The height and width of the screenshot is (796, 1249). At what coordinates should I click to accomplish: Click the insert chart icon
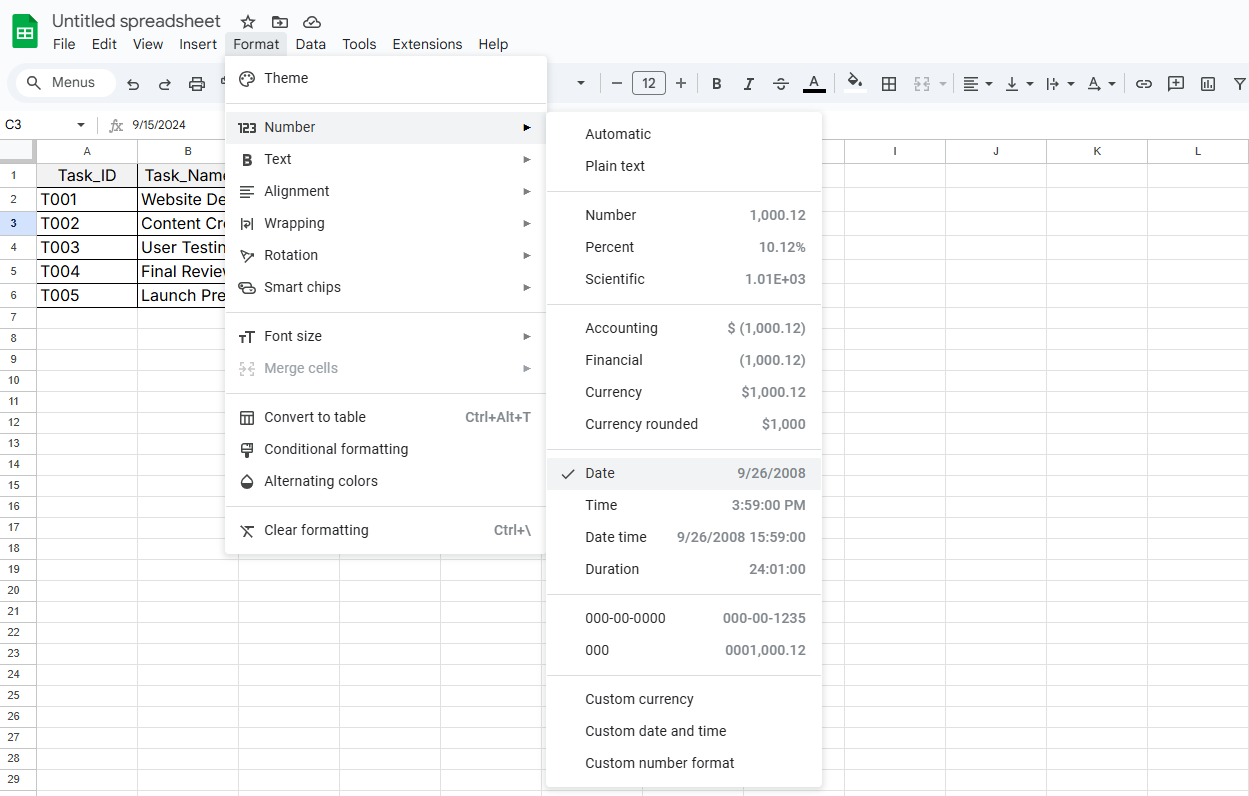(x=1208, y=84)
